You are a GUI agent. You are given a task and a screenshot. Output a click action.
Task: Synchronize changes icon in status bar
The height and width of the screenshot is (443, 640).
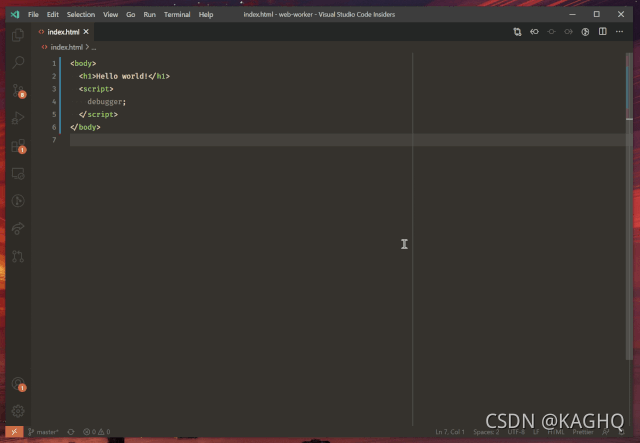pos(71,432)
